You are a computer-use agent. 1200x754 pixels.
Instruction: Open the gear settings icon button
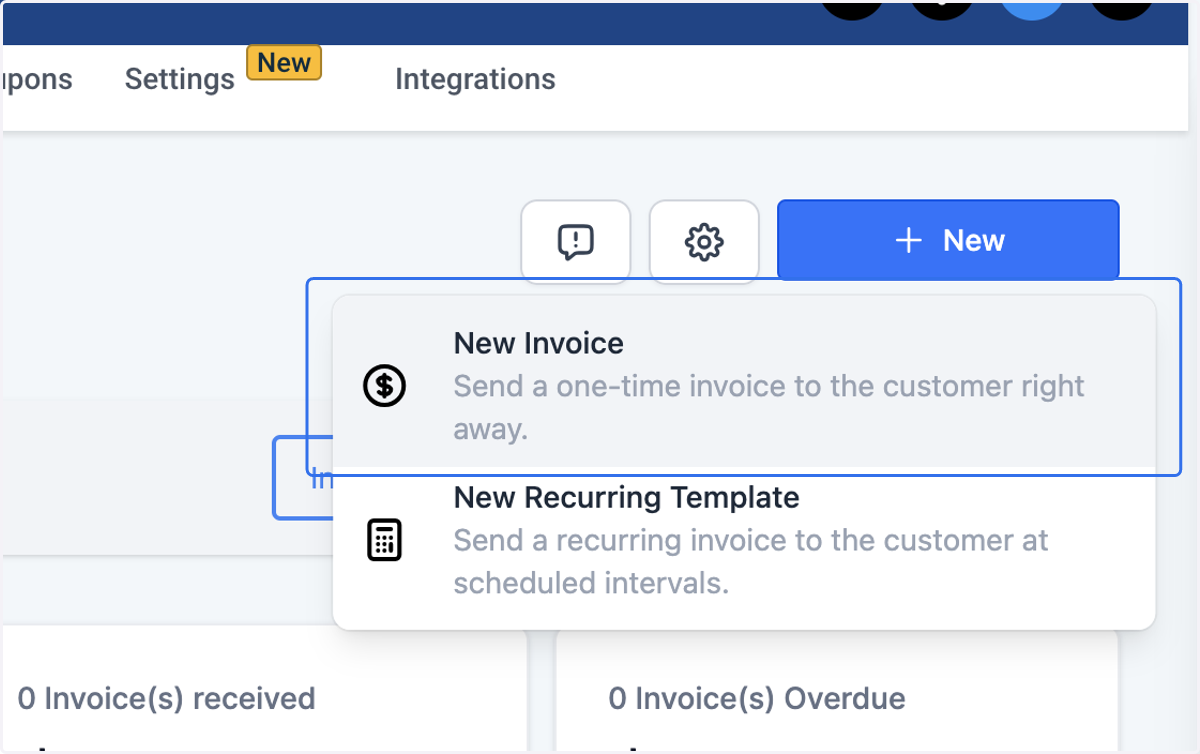tap(704, 241)
